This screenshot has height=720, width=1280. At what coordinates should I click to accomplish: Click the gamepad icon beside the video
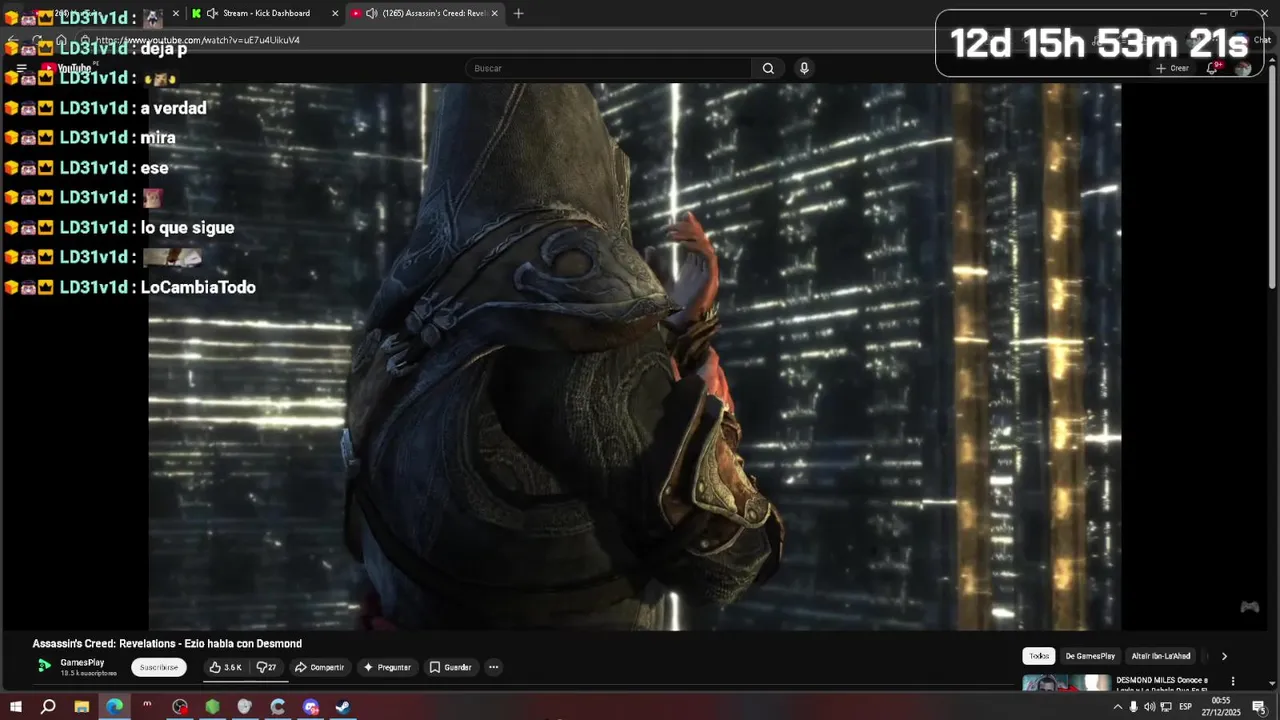pyautogui.click(x=1249, y=607)
